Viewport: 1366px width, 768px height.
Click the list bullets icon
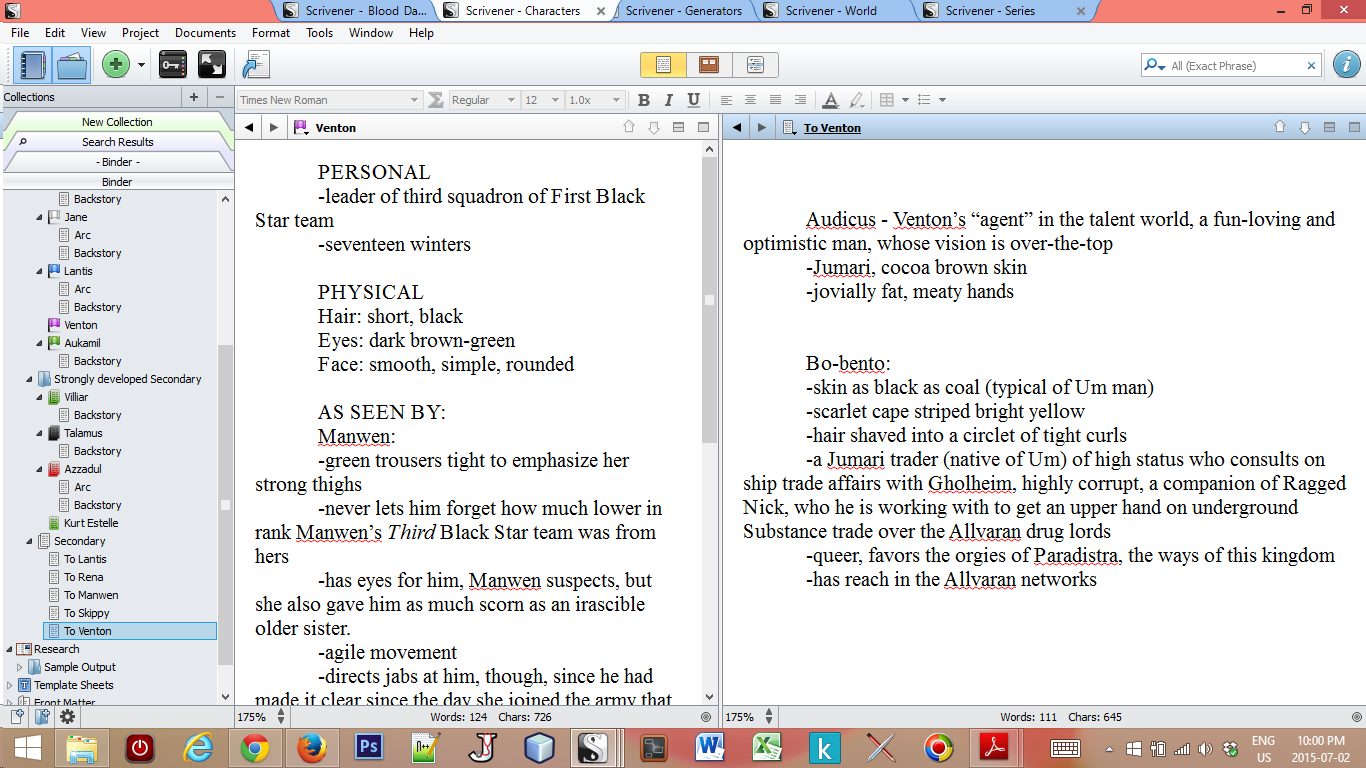tap(924, 100)
